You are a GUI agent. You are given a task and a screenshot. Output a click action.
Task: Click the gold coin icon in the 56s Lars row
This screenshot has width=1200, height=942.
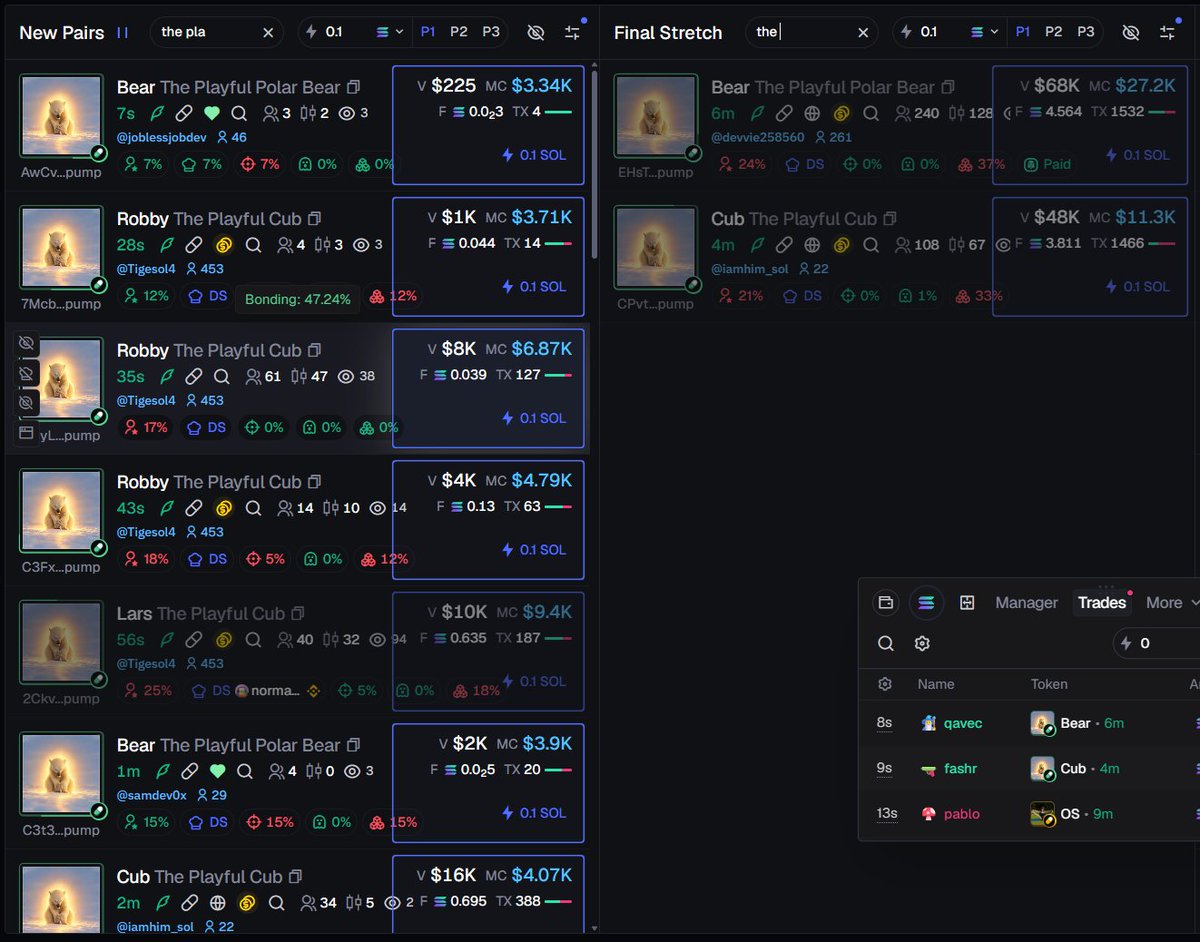coord(224,639)
